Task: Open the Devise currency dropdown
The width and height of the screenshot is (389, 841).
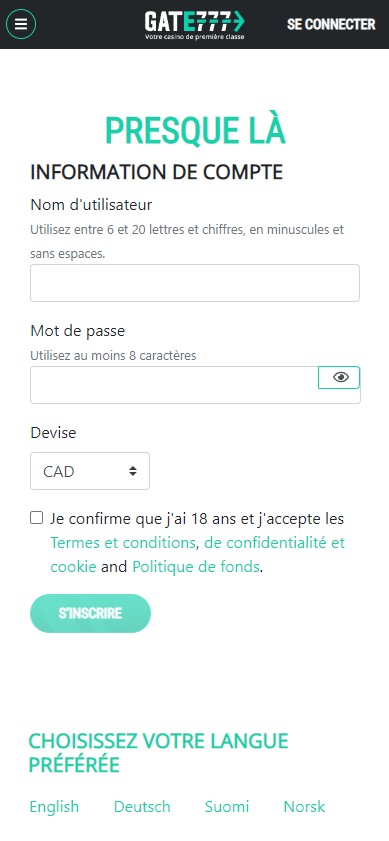Action: (x=90, y=471)
